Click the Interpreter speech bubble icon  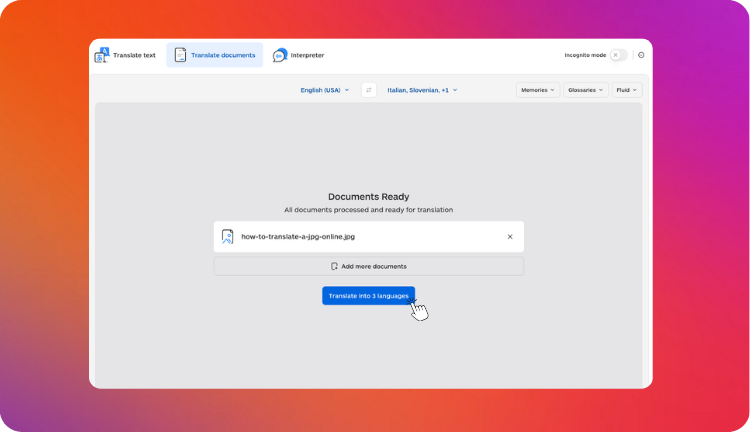point(280,55)
